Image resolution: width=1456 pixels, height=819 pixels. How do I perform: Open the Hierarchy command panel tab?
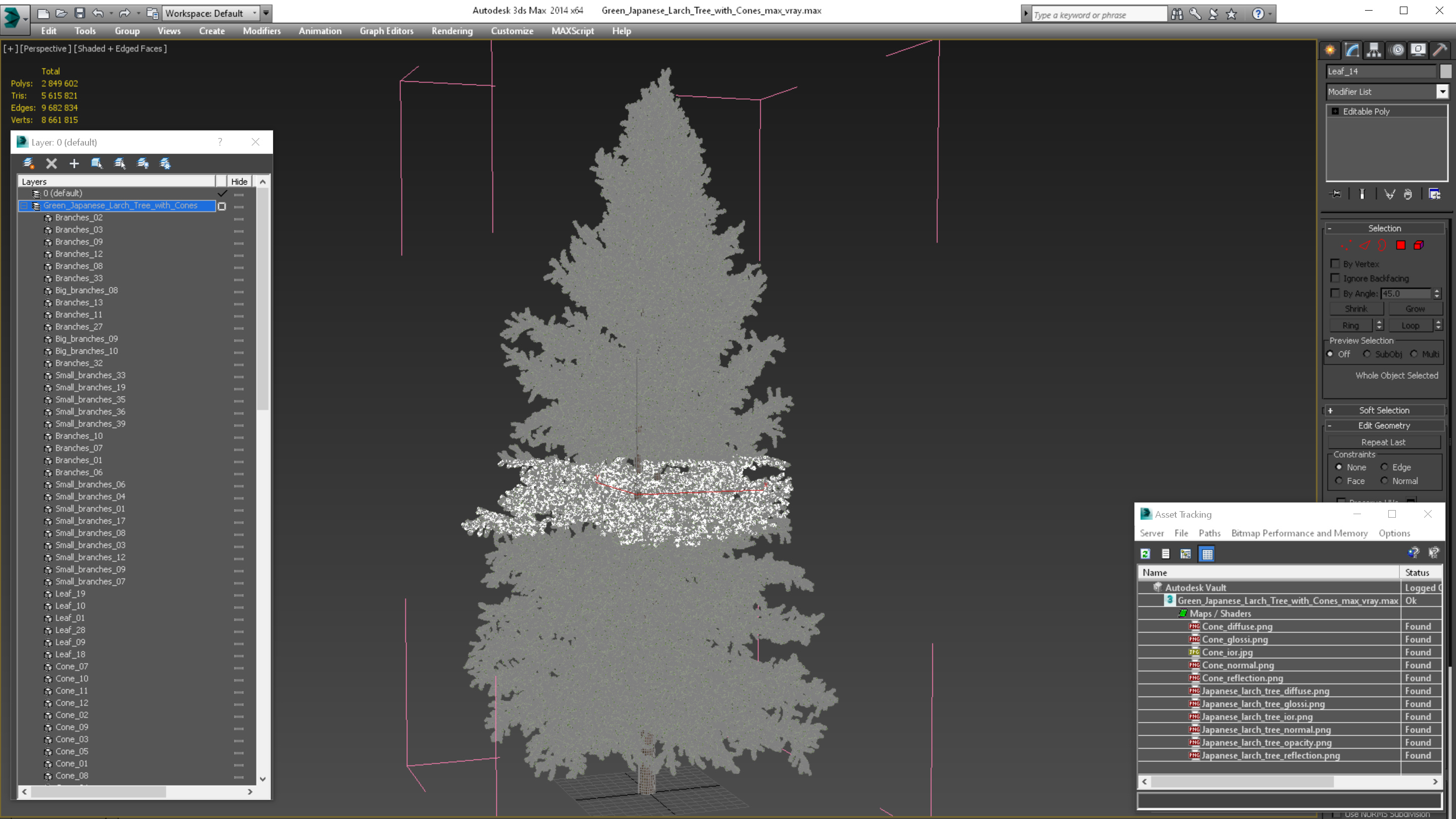[x=1374, y=51]
